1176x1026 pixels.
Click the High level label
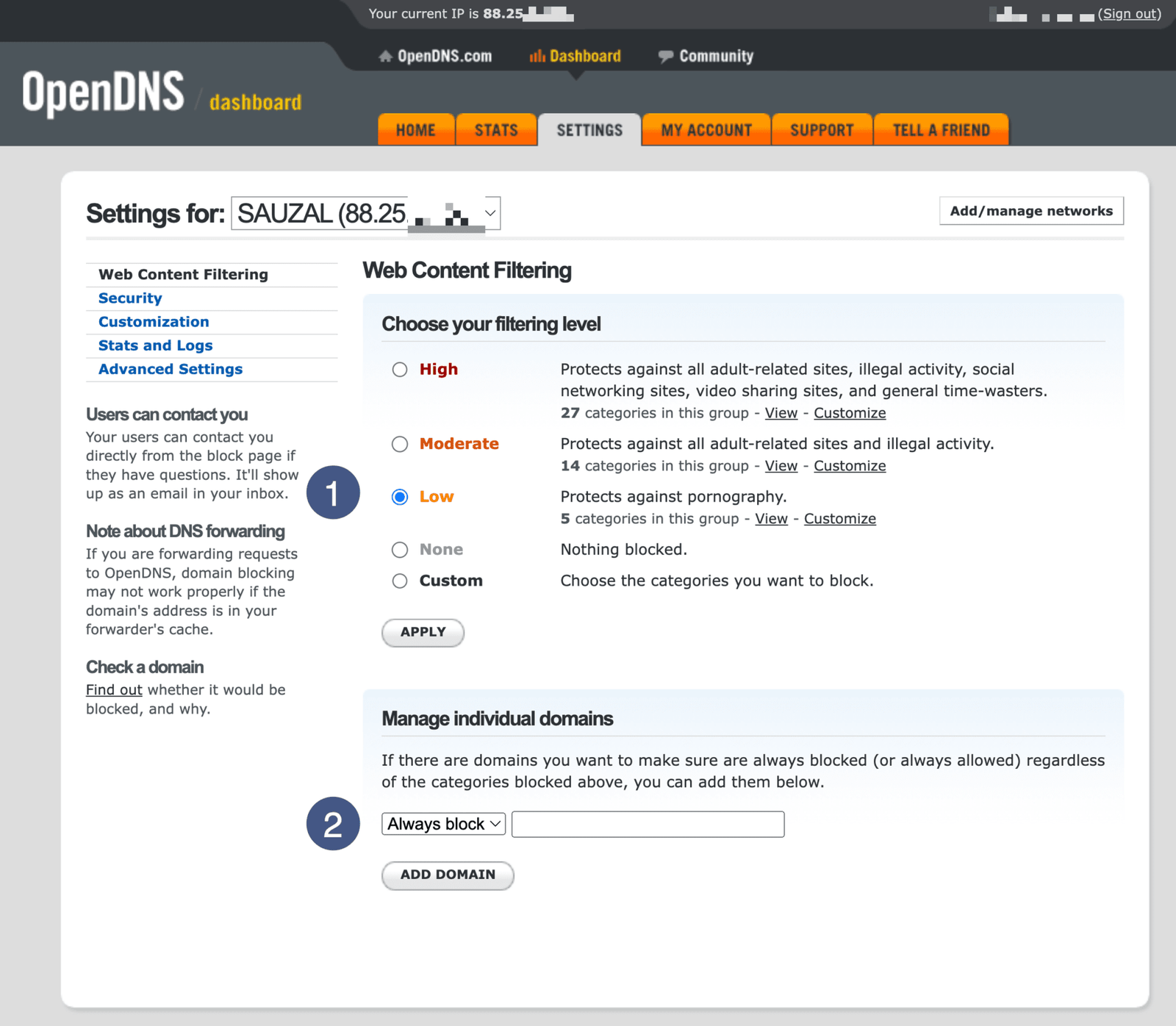tap(439, 370)
